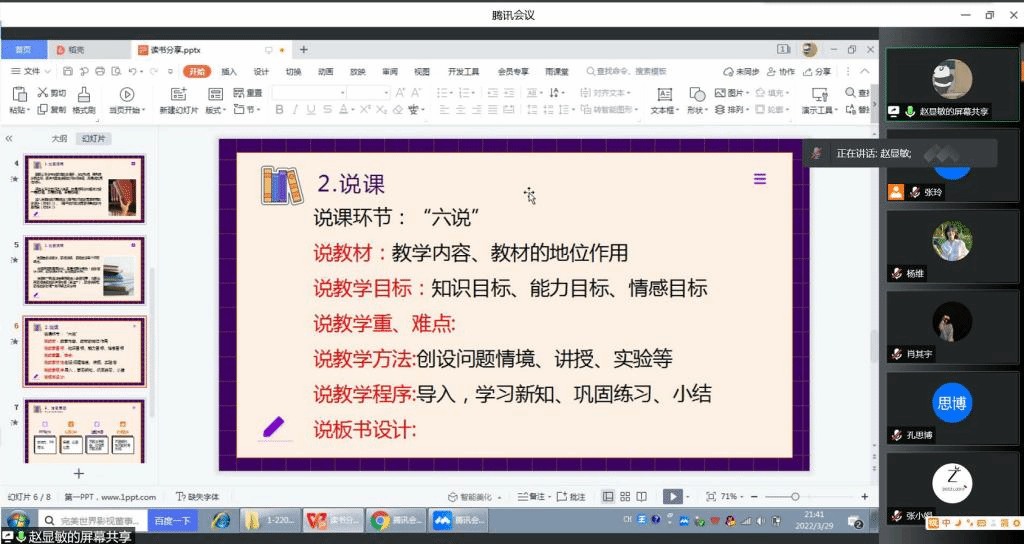Viewport: 1024px width, 544px height.
Task: Click the 分享 share button
Action: pyautogui.click(x=817, y=72)
